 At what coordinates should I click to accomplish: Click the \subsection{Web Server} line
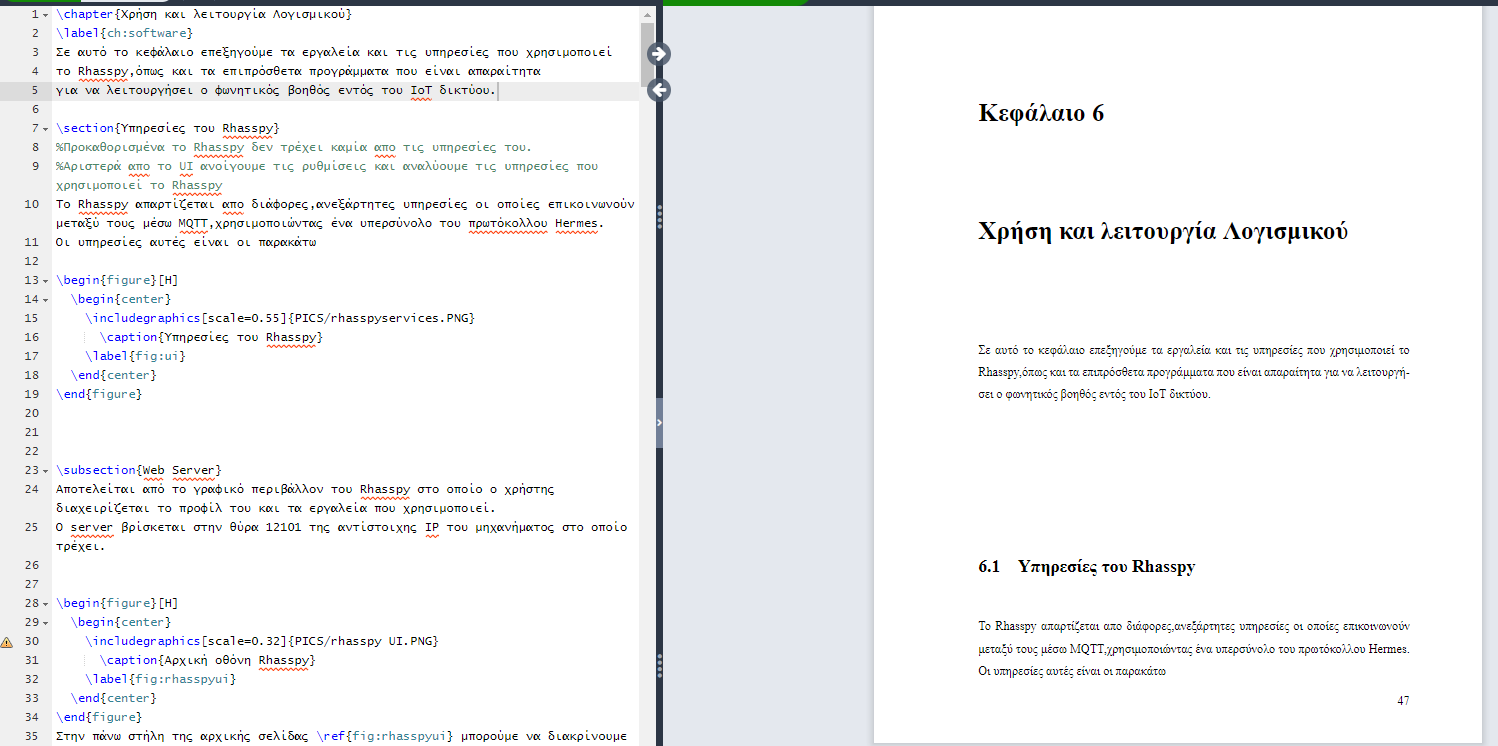139,471
